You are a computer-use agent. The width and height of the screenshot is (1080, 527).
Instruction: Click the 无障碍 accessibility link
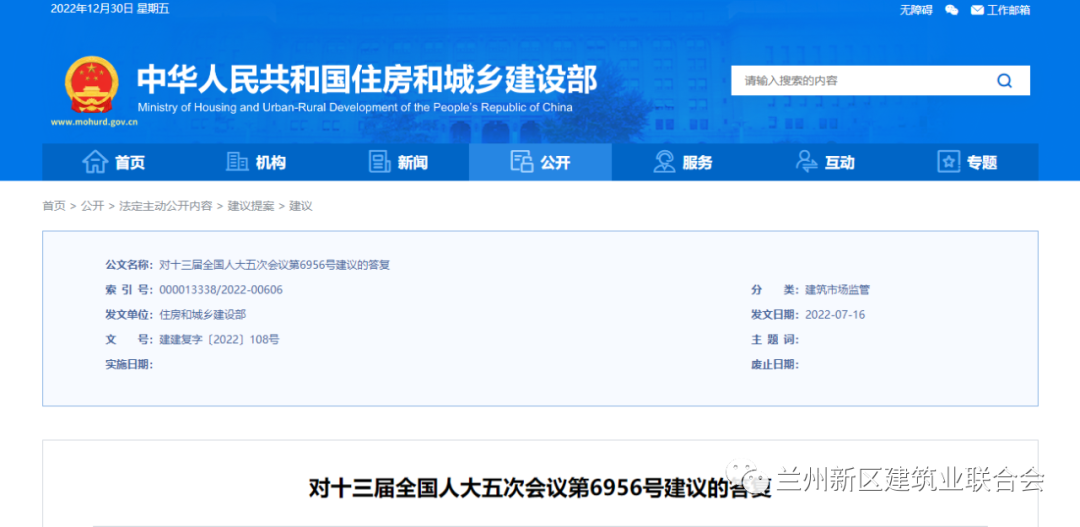[916, 10]
